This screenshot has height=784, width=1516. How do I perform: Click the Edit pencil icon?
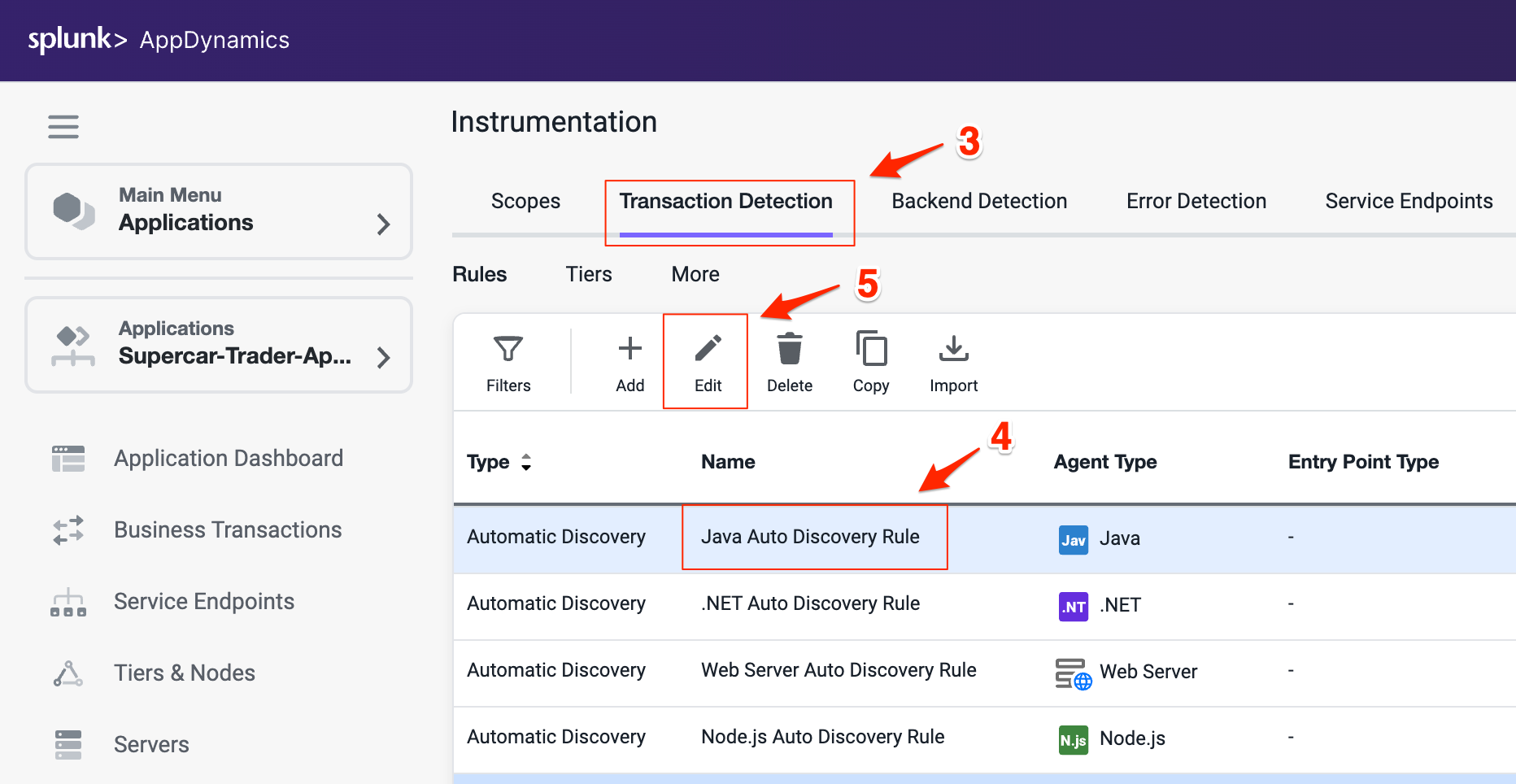(708, 350)
